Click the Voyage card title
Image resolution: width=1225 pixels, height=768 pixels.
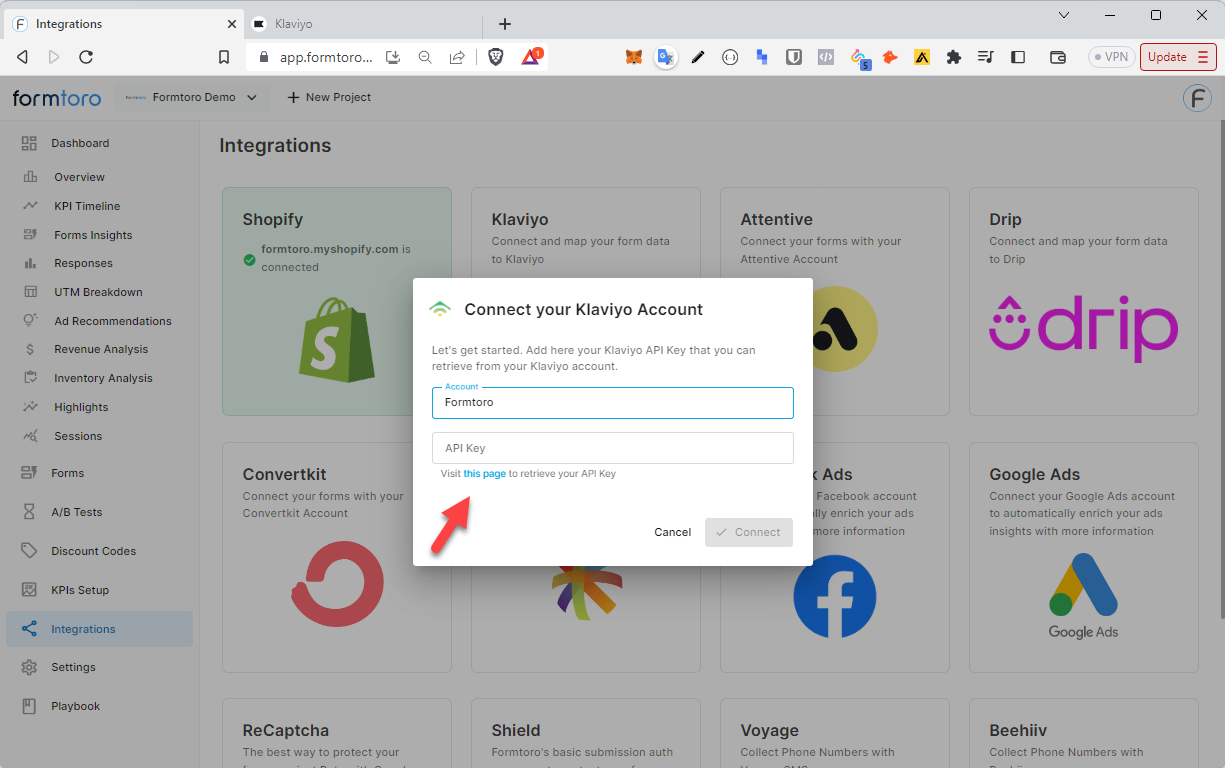769,731
